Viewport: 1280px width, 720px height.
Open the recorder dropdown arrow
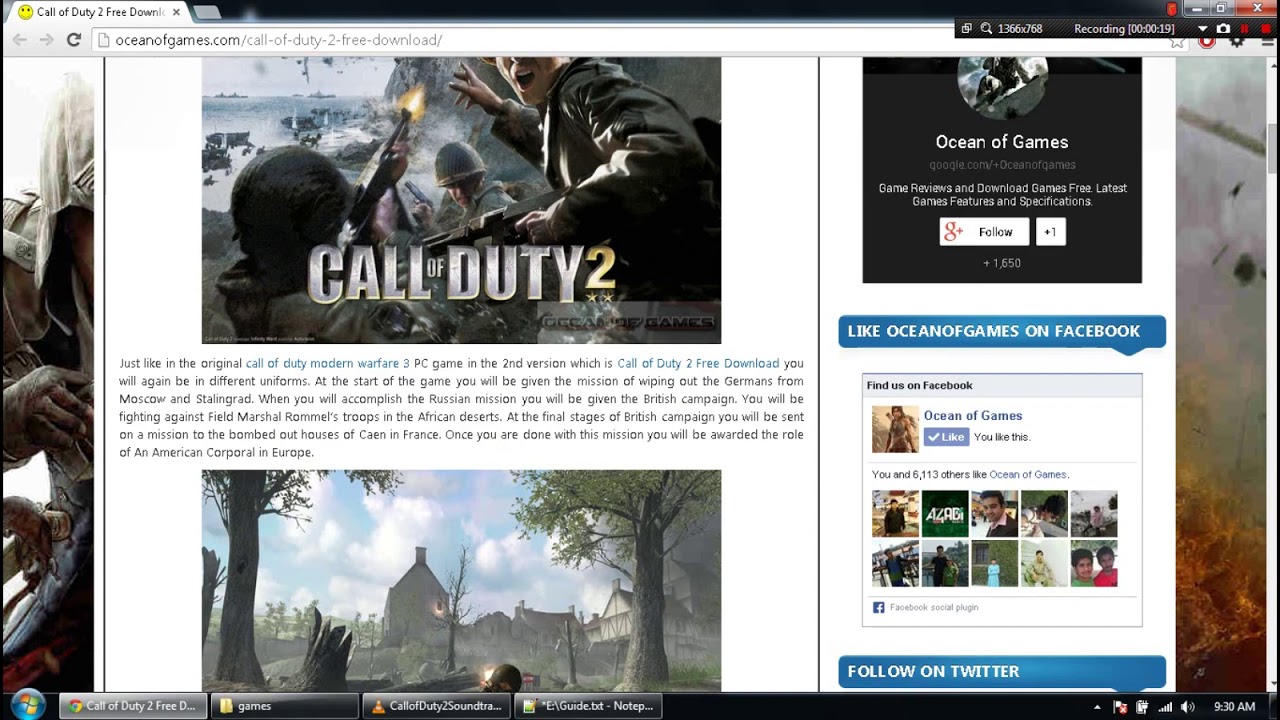pos(1203,29)
